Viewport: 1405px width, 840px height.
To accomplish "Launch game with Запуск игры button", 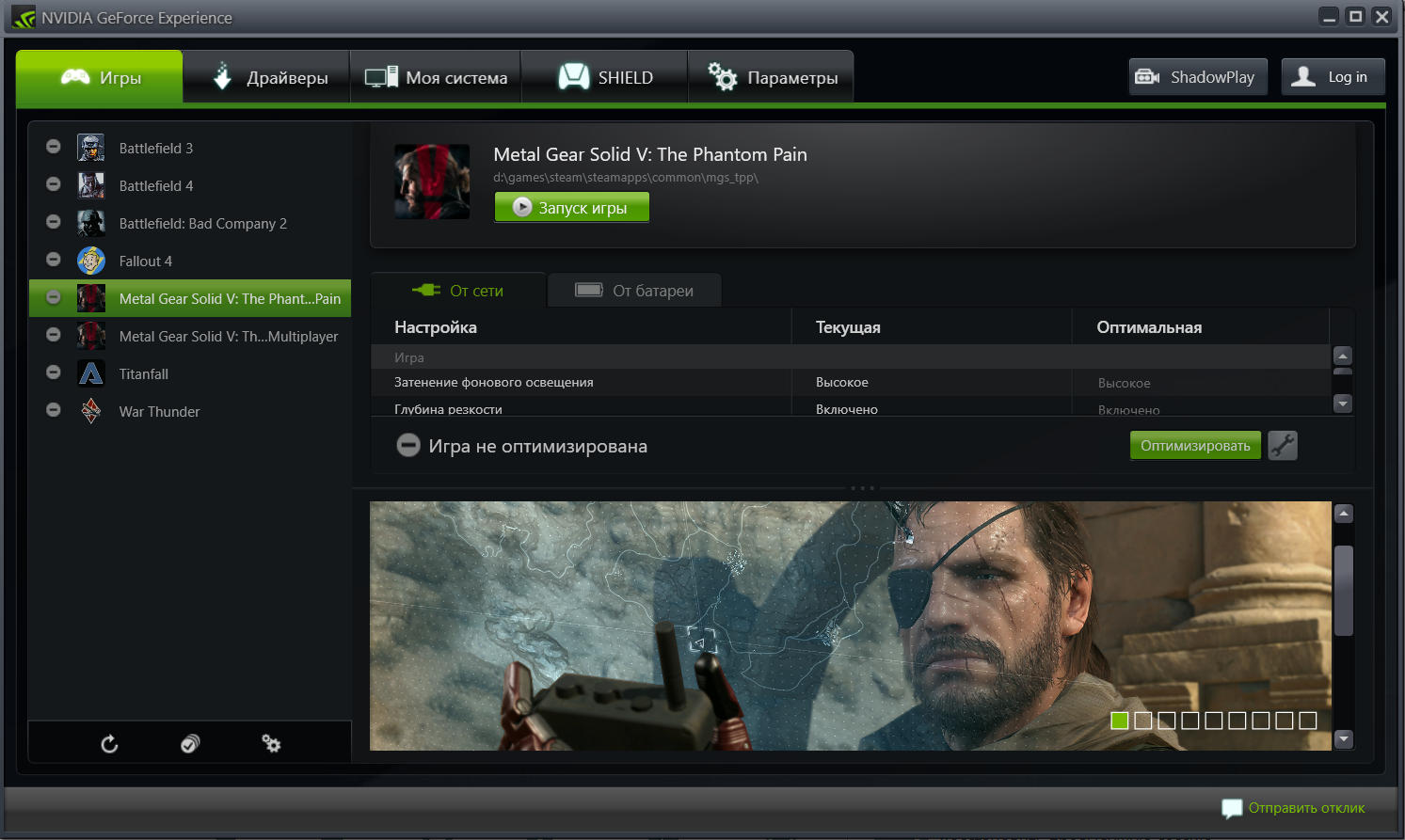I will click(x=572, y=207).
